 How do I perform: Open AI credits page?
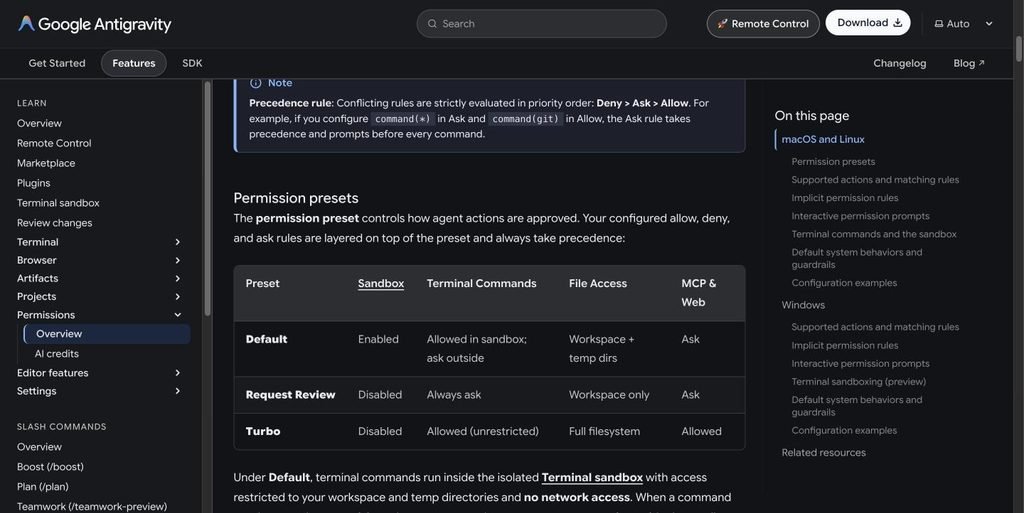[x=57, y=354]
